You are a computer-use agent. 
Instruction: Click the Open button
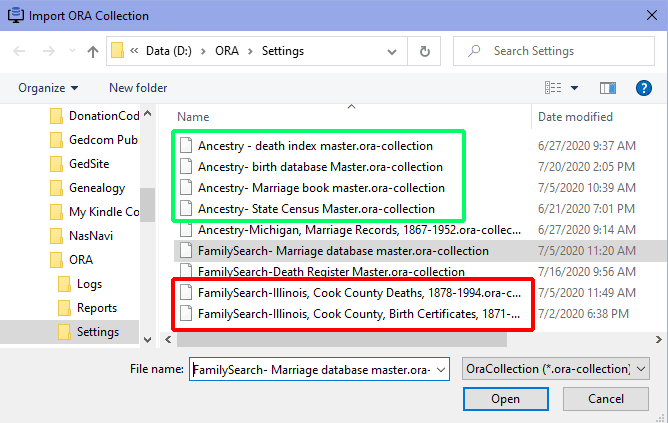[x=505, y=399]
